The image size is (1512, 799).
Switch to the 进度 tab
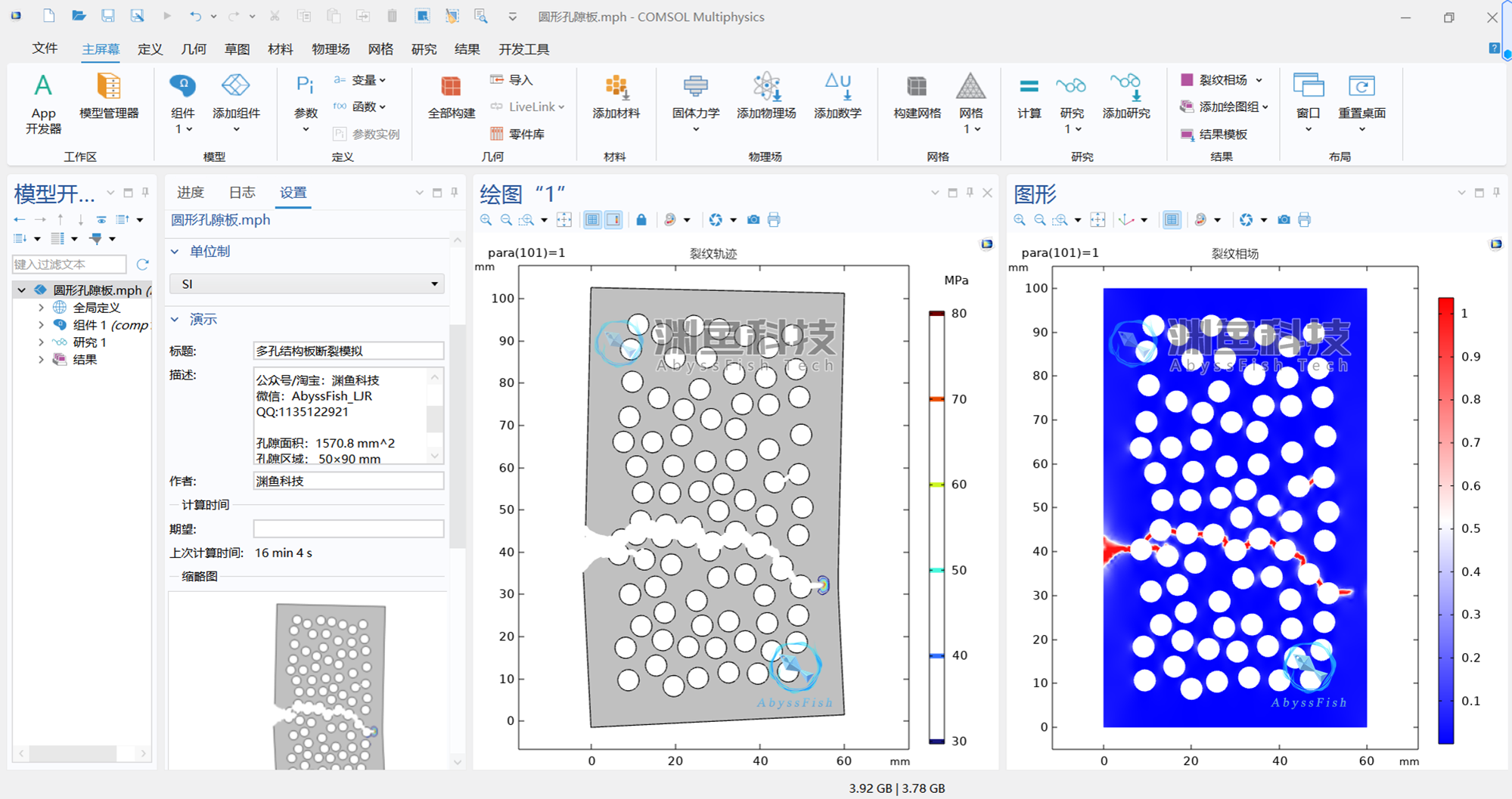[191, 192]
